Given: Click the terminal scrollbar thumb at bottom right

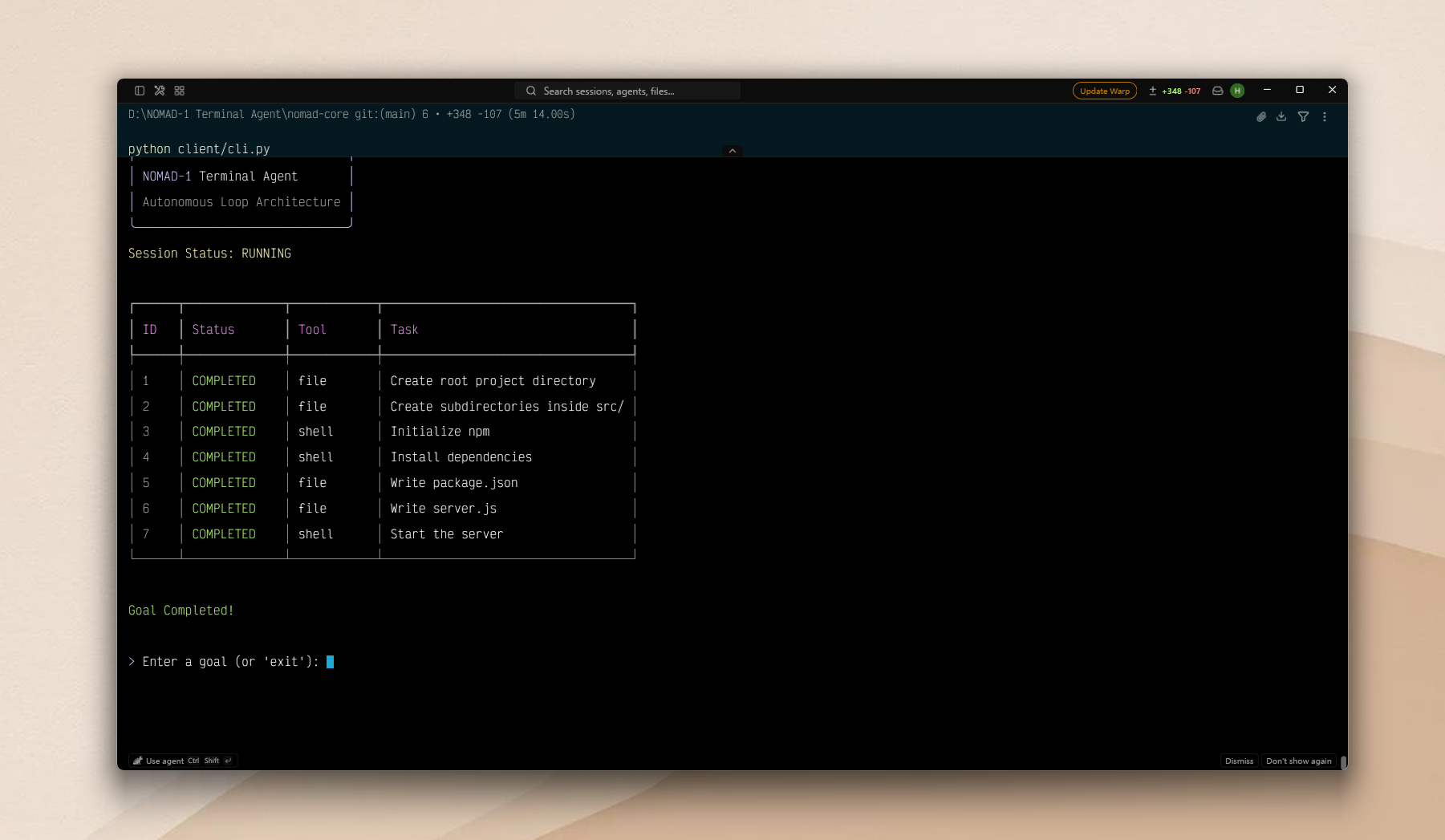Looking at the screenshot, I should (1343, 761).
